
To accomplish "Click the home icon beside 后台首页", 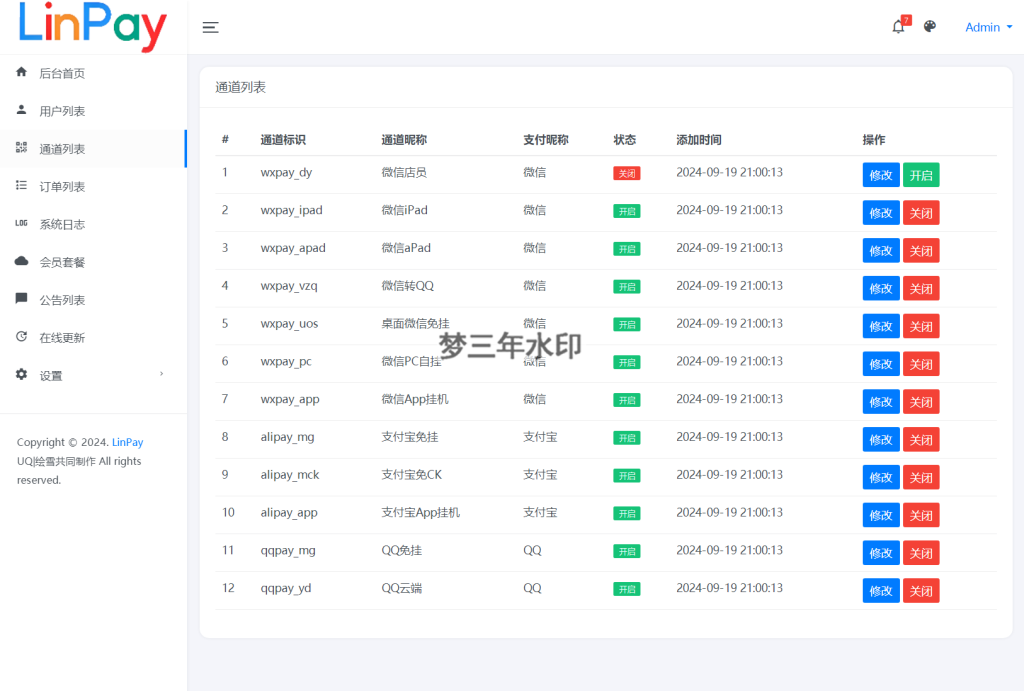I will (22, 72).
